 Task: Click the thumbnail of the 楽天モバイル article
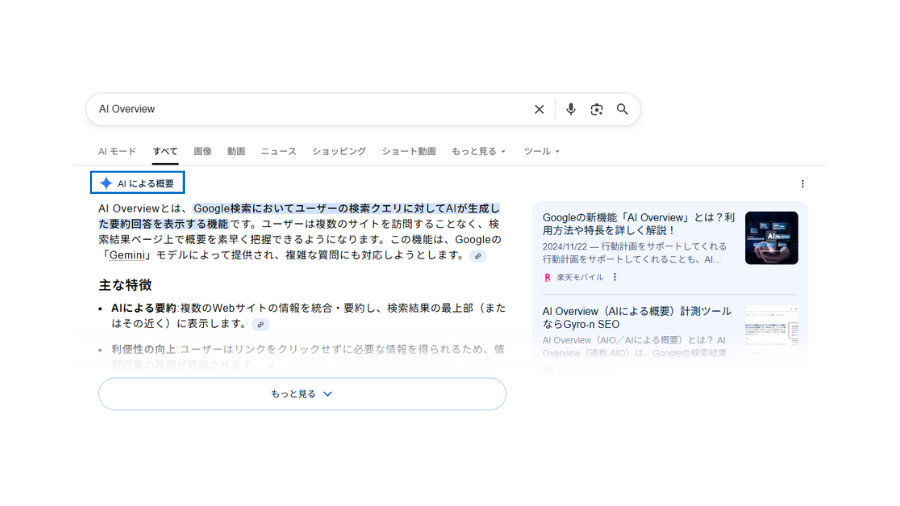click(x=771, y=238)
